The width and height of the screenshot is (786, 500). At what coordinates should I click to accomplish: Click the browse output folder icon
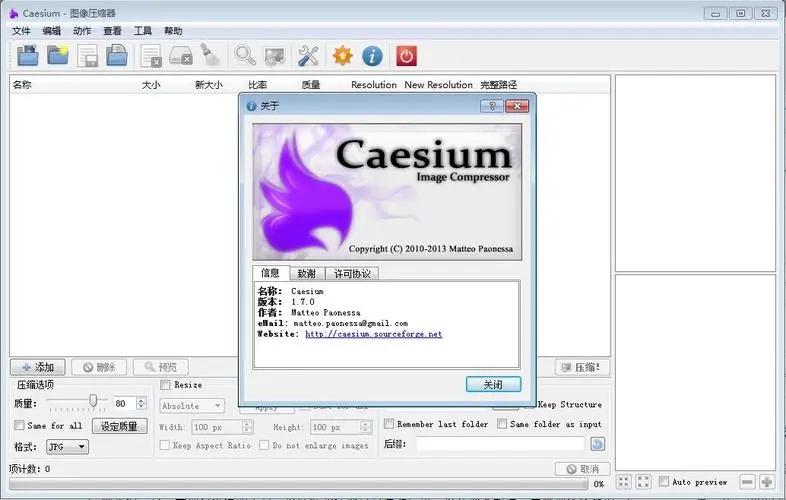(x=598, y=444)
